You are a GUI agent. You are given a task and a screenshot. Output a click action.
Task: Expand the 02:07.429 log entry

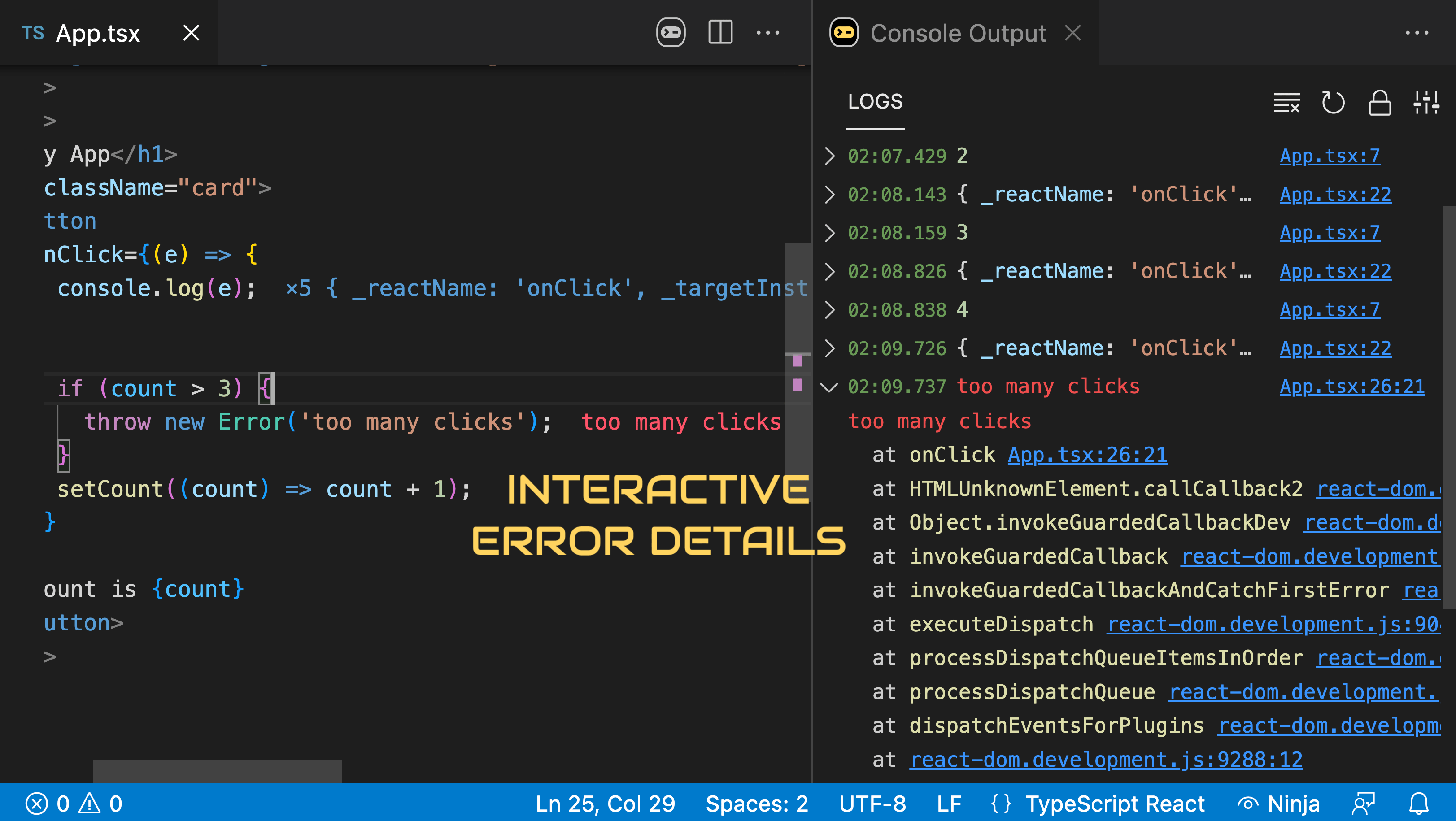829,156
